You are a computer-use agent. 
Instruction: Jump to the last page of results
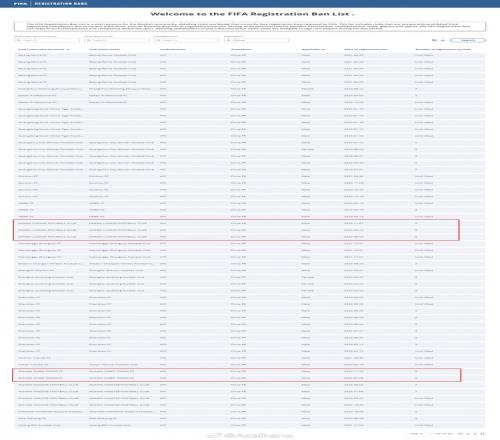482,434
